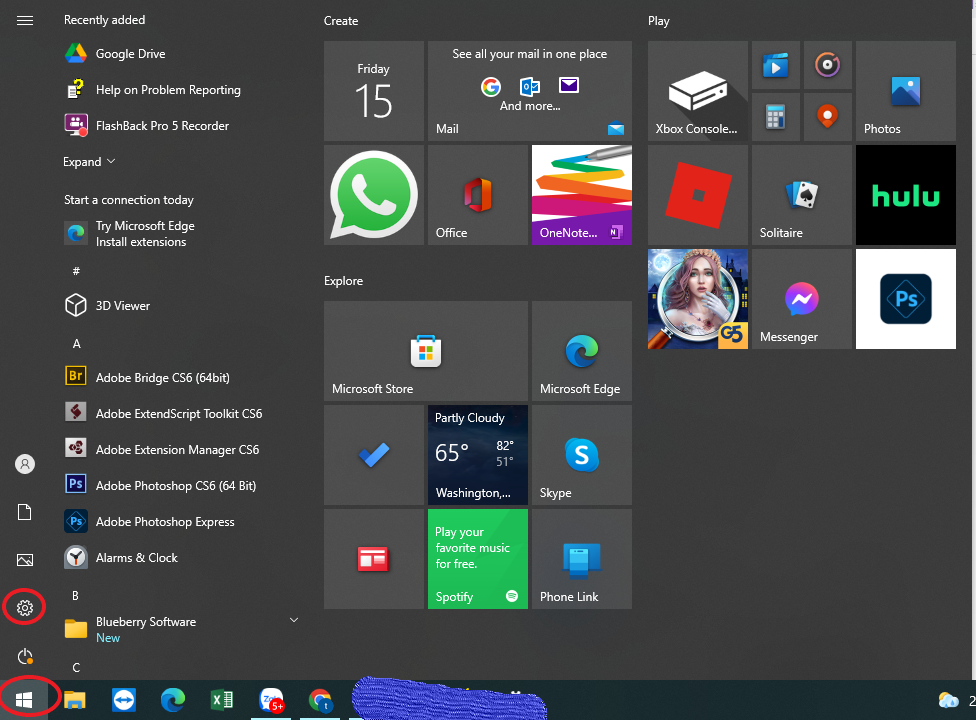This screenshot has width=976, height=720.
Task: Expand the Recently added list
Action: (x=89, y=162)
